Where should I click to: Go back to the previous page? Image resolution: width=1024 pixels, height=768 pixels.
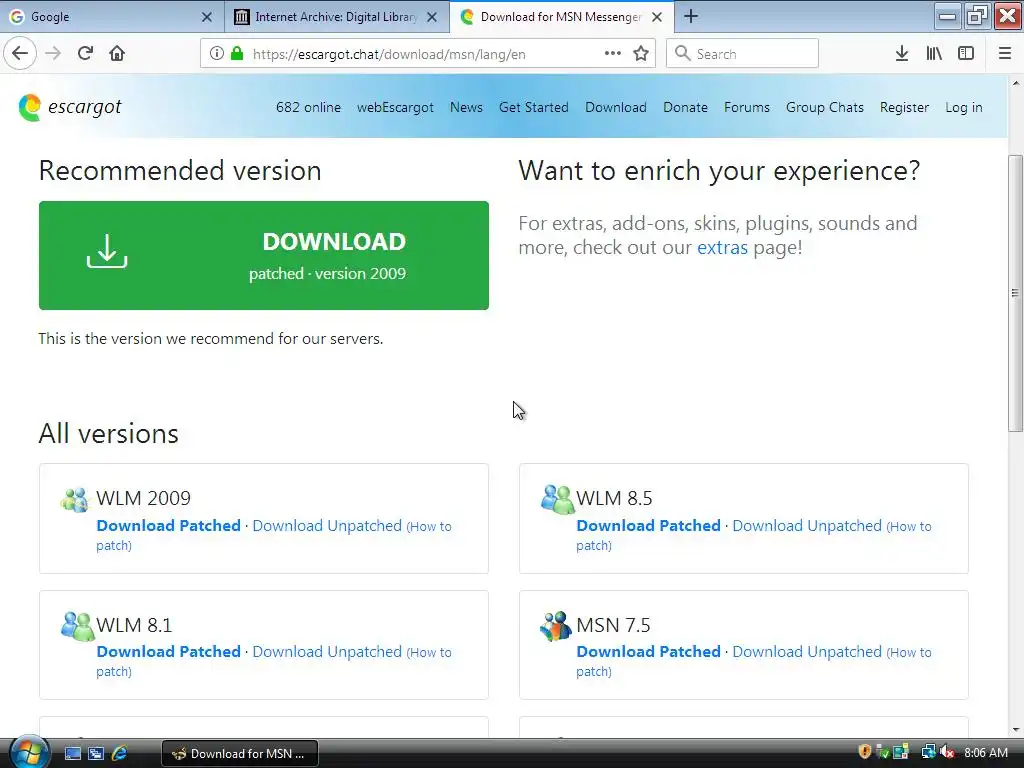point(20,54)
